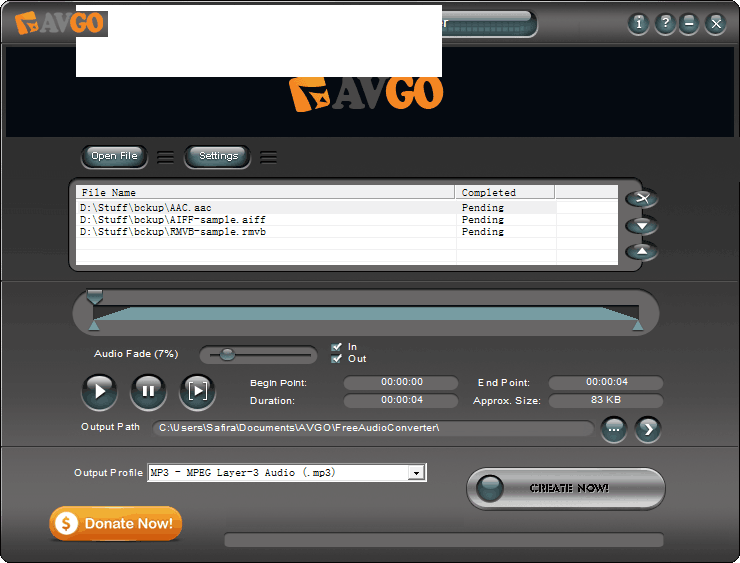Click the top playhead marker on timeline
740x563 pixels.
click(x=95, y=297)
